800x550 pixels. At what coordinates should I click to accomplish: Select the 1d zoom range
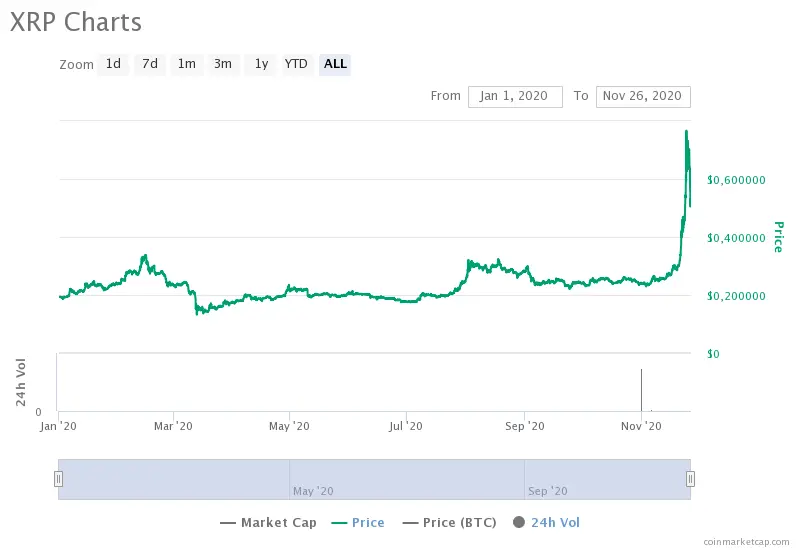[x=113, y=64]
